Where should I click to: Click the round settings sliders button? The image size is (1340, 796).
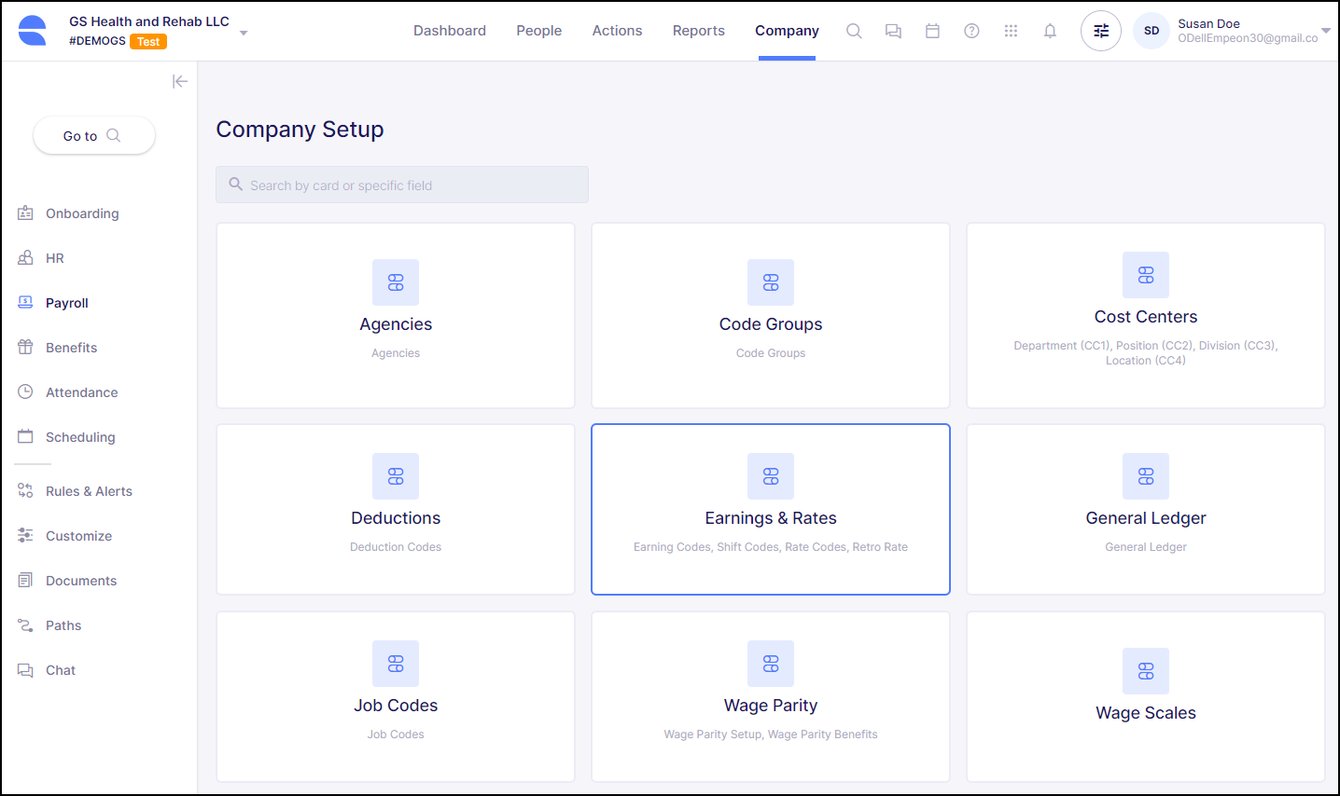coord(1101,31)
